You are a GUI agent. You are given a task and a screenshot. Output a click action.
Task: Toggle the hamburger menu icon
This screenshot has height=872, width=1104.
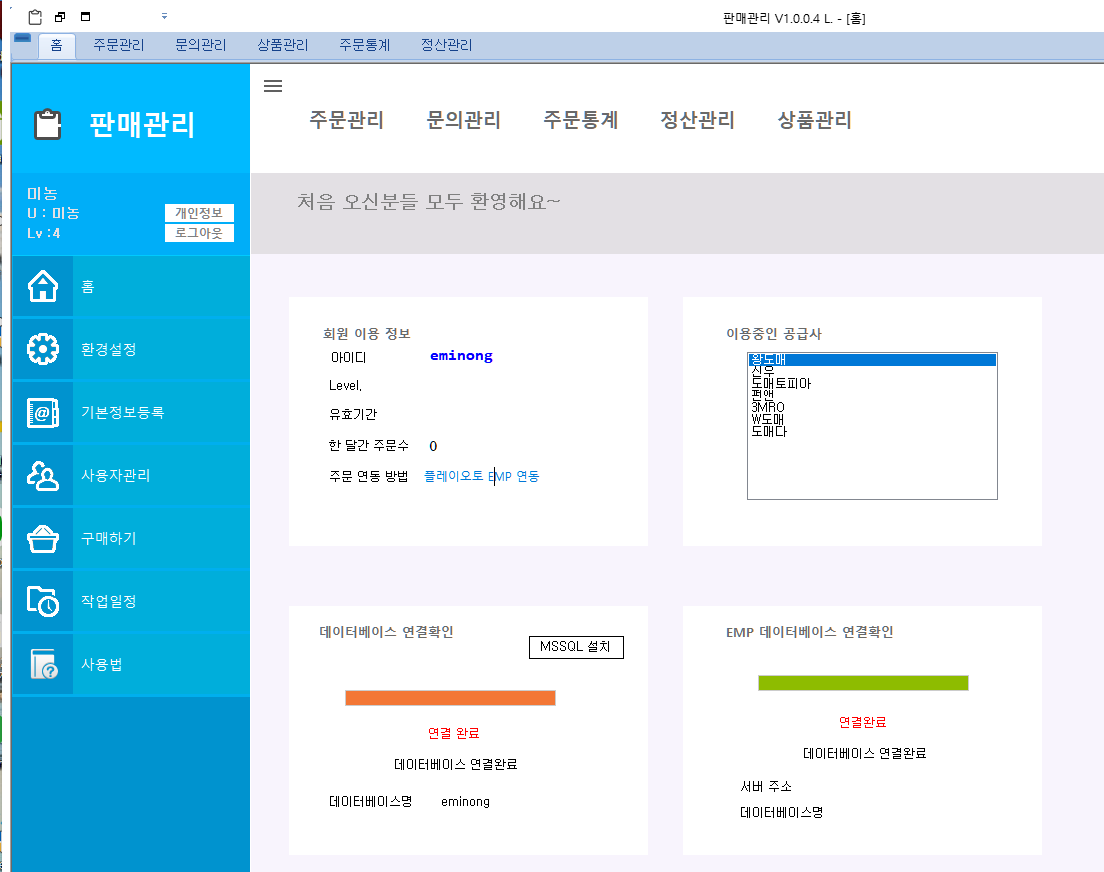pos(273,86)
